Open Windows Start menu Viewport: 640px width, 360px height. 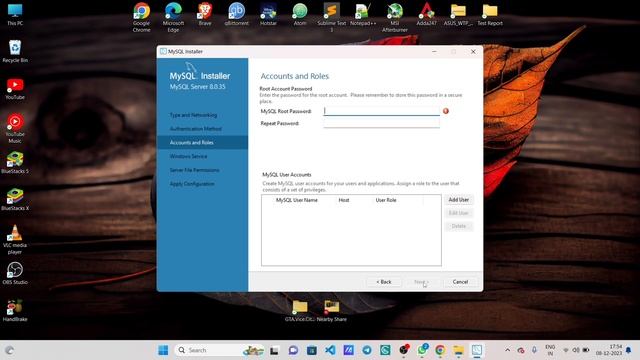click(163, 350)
